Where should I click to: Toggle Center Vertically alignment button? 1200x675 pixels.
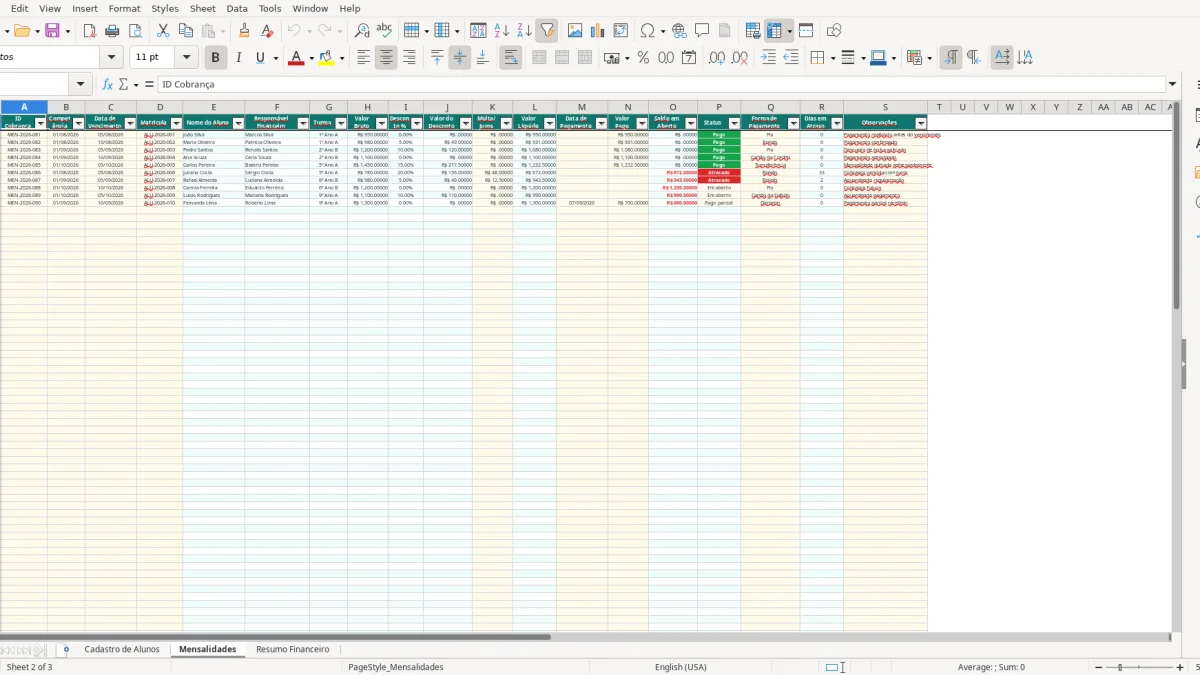460,58
